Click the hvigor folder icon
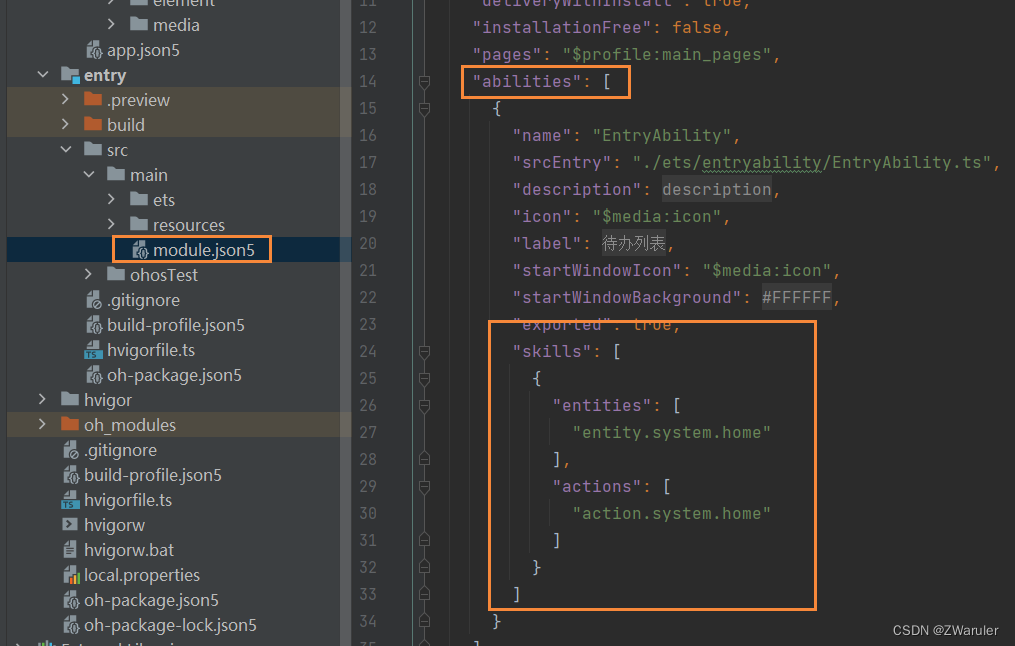Image resolution: width=1015 pixels, height=646 pixels. click(x=70, y=399)
